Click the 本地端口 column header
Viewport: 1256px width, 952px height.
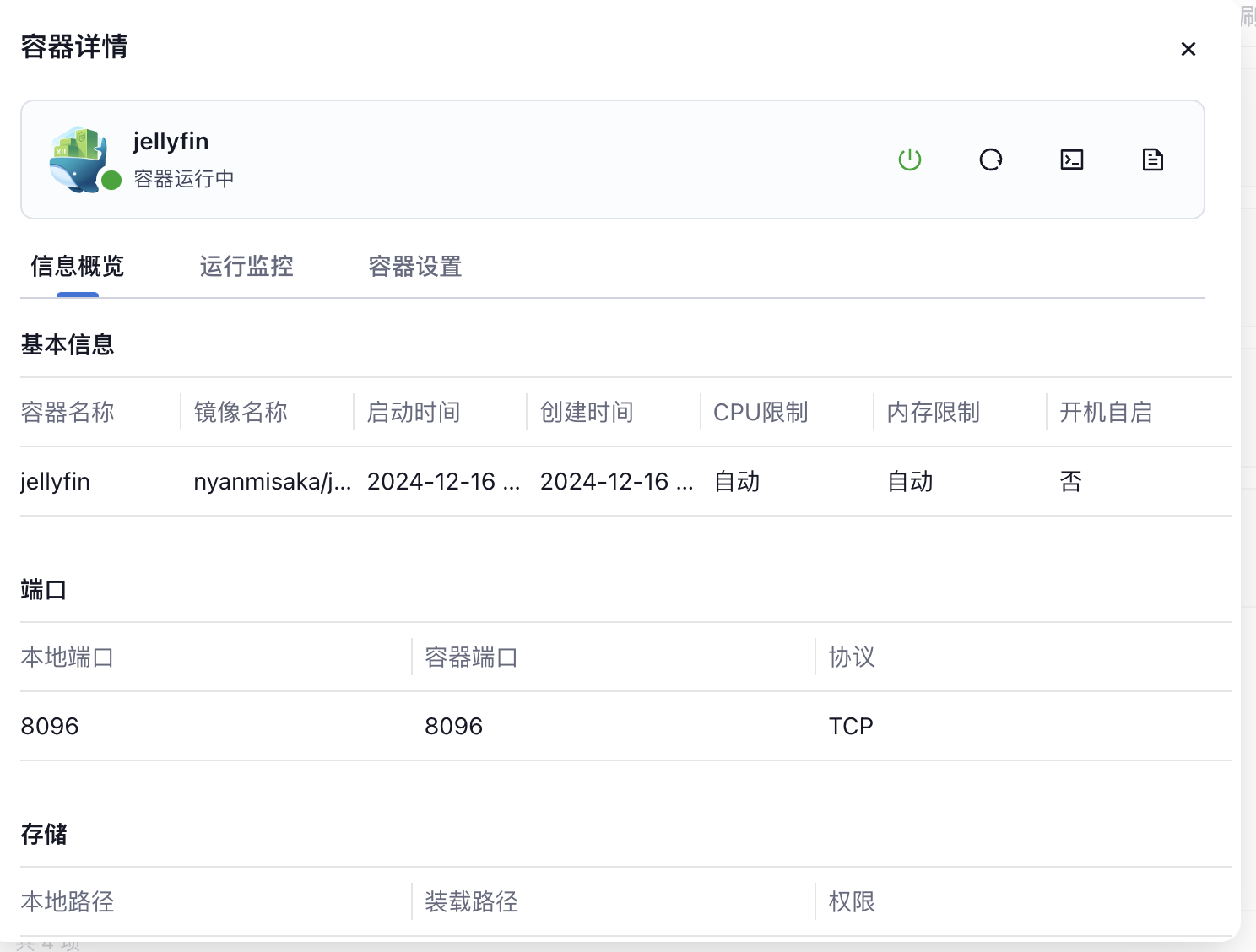point(68,657)
